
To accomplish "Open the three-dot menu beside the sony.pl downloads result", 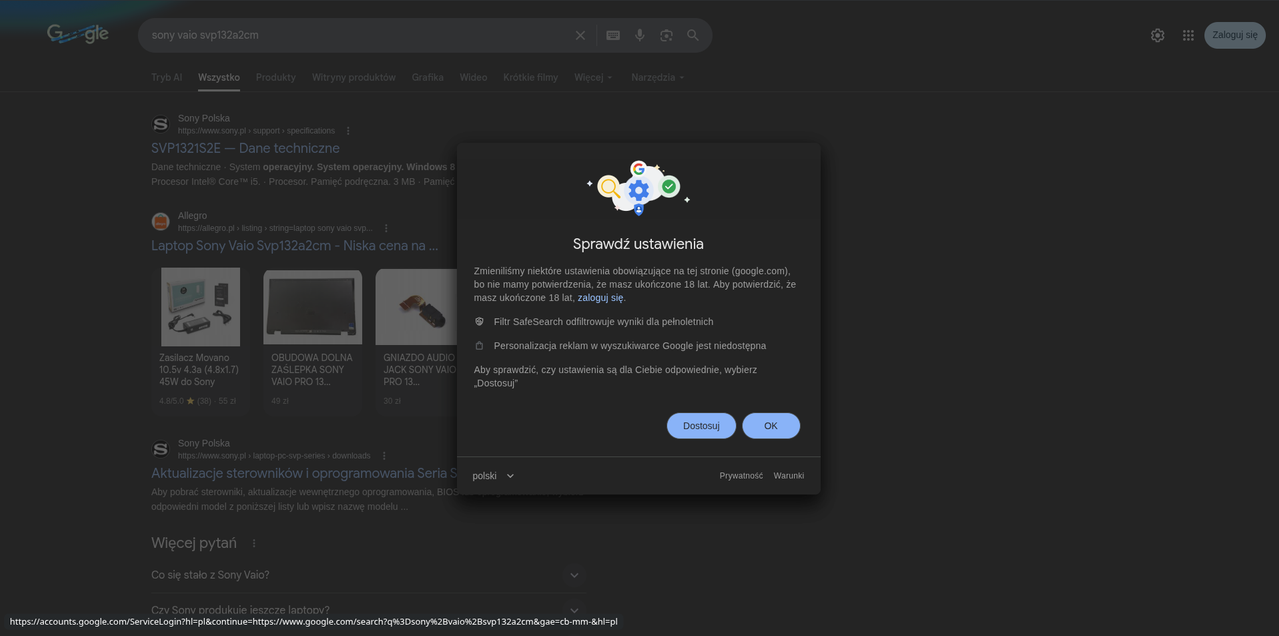I will tap(384, 456).
